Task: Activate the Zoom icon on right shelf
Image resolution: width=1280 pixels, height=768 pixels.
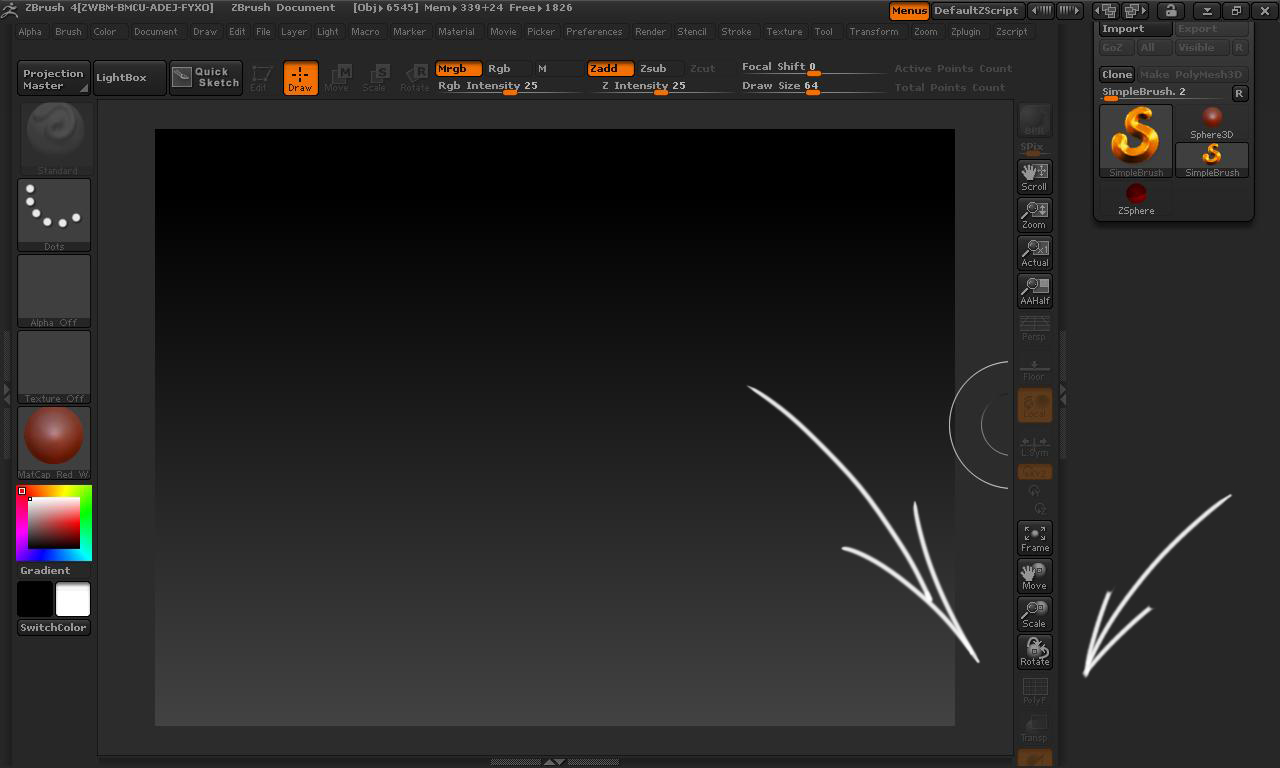Action: click(1034, 214)
